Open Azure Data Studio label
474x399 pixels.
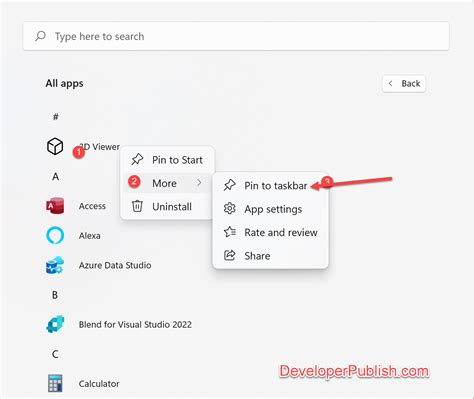tap(115, 265)
